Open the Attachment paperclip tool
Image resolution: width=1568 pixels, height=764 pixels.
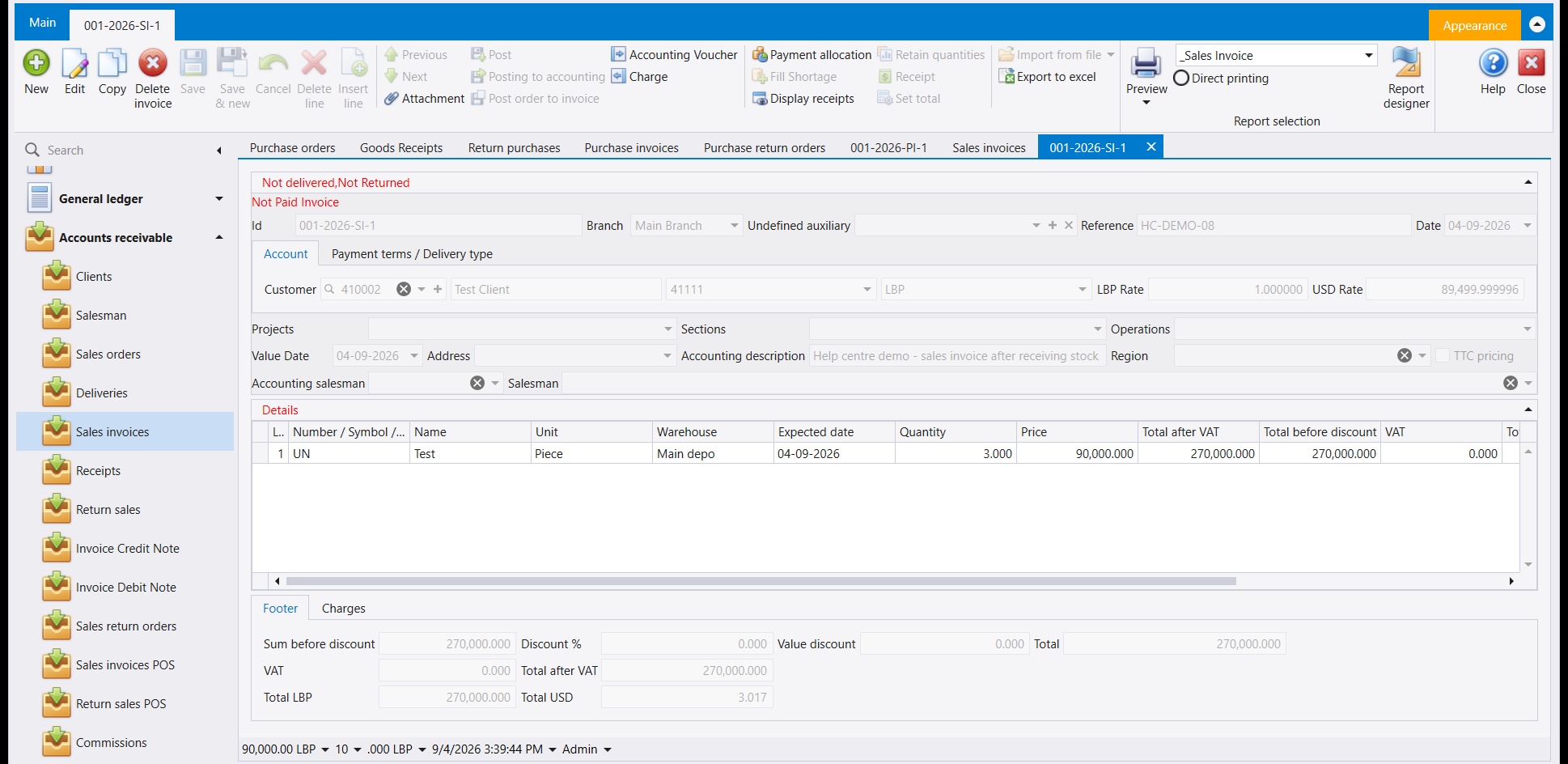point(425,99)
